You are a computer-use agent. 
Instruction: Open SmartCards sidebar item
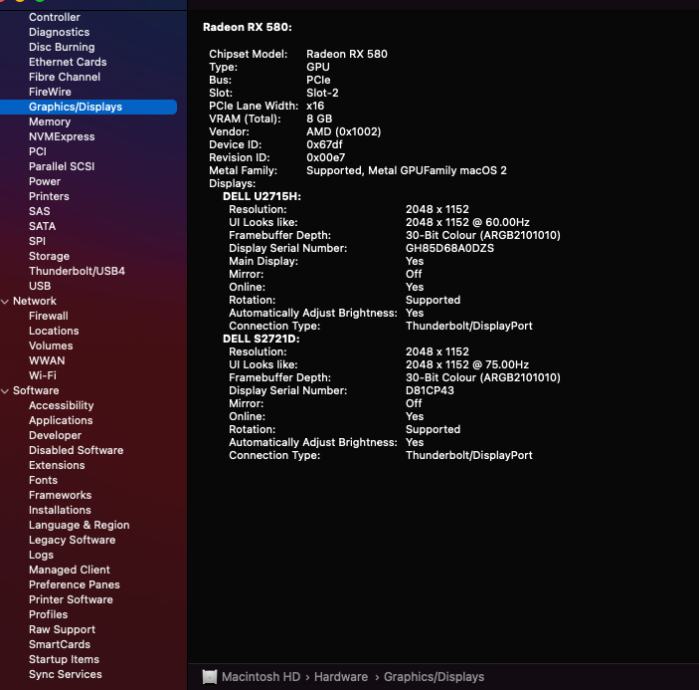59,644
